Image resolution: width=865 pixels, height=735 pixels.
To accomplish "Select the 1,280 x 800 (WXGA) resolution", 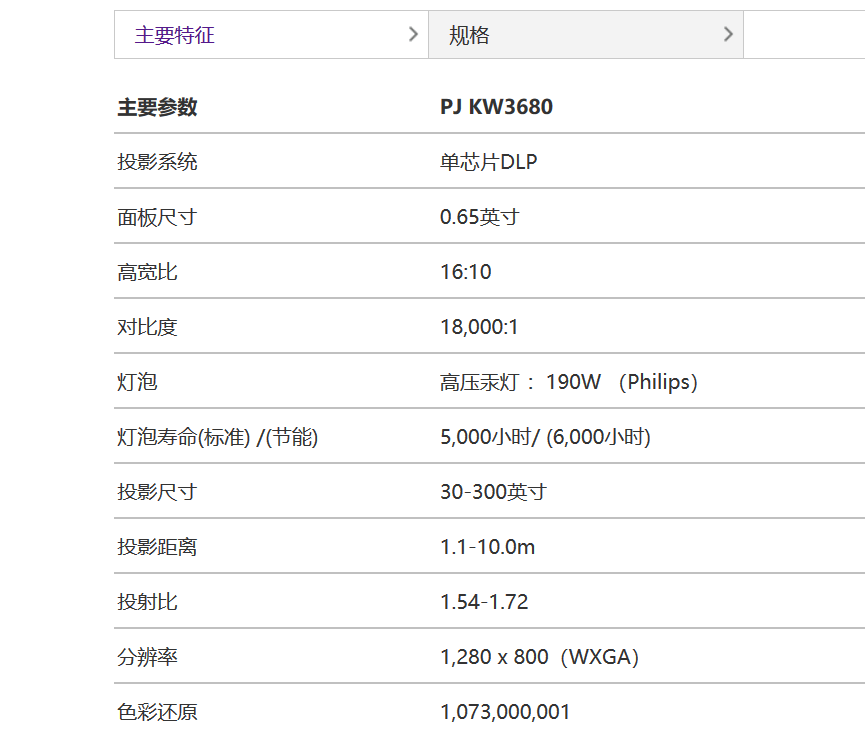I will coord(539,657).
